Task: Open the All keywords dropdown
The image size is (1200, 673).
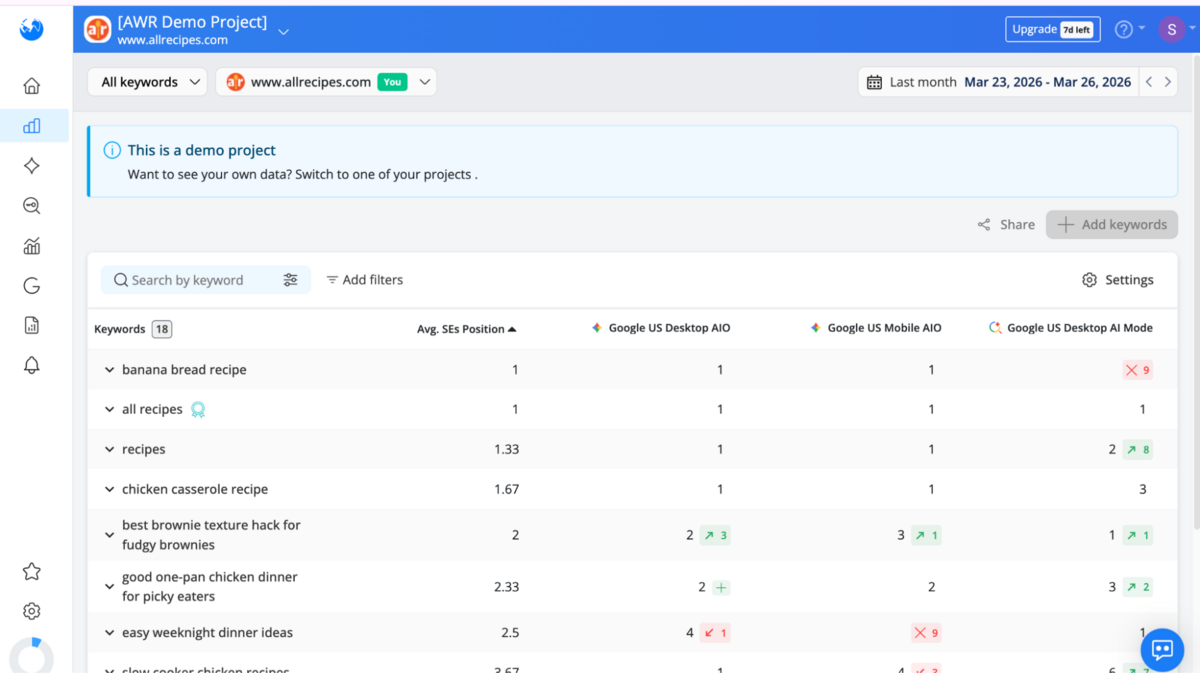Action: [x=147, y=82]
